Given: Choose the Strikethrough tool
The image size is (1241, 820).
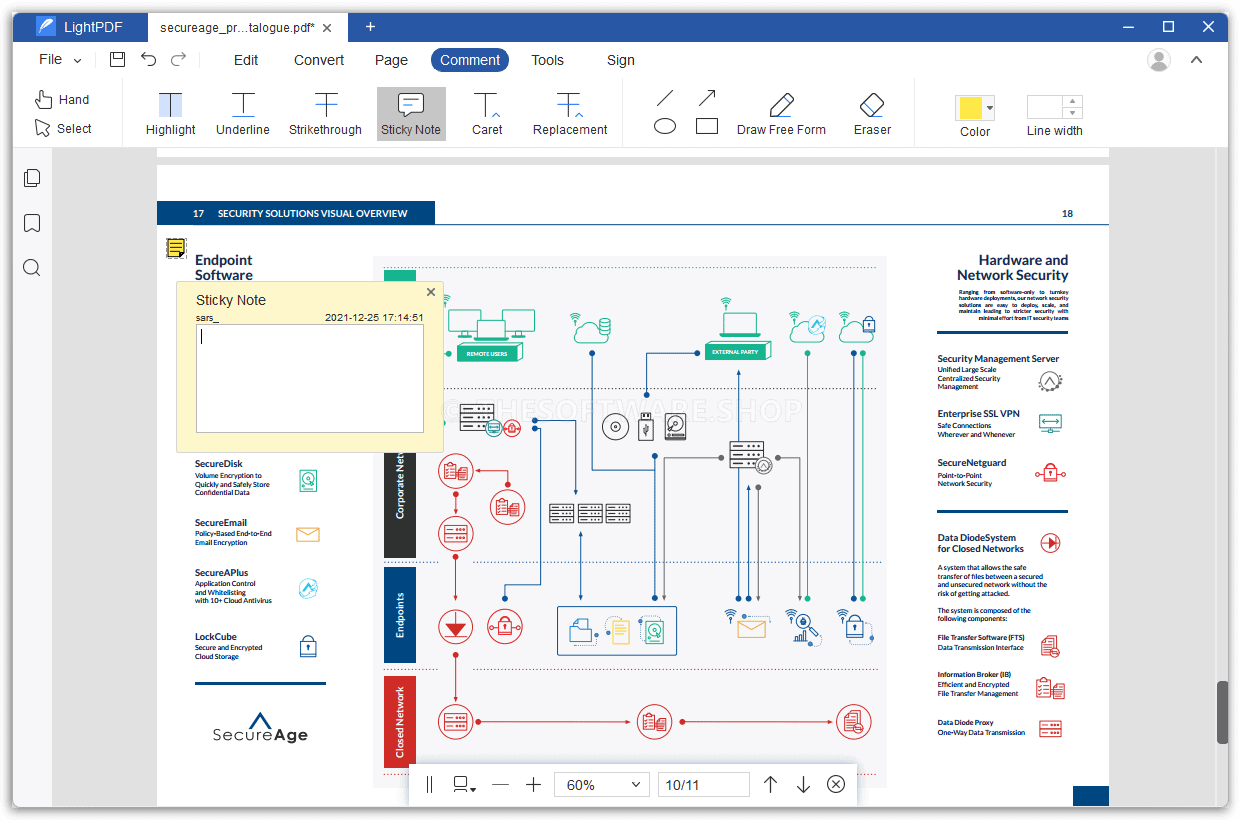Looking at the screenshot, I should pyautogui.click(x=325, y=113).
